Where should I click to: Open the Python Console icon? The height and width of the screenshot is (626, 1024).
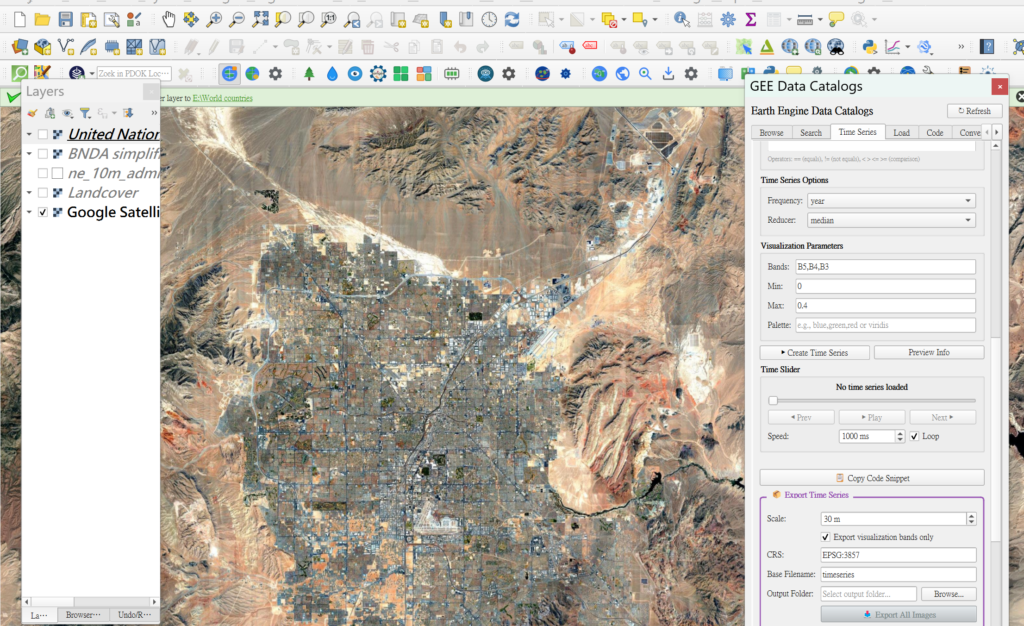point(869,46)
